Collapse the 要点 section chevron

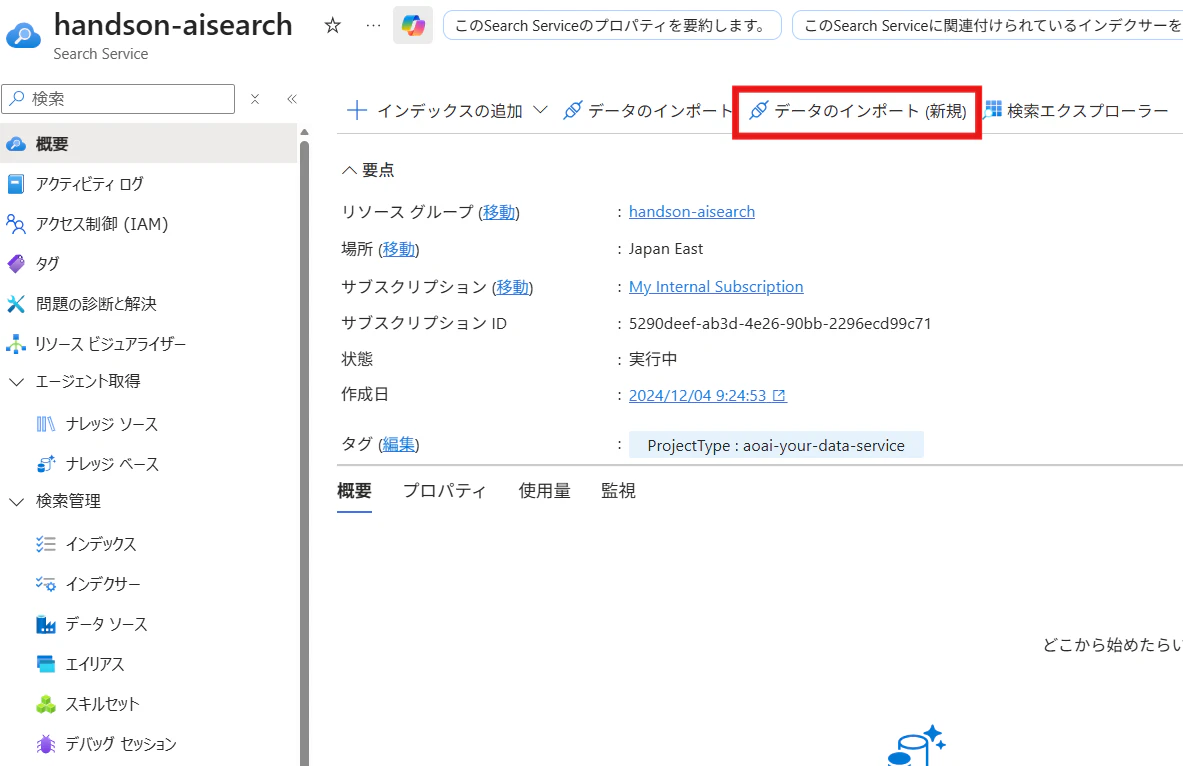[x=349, y=170]
